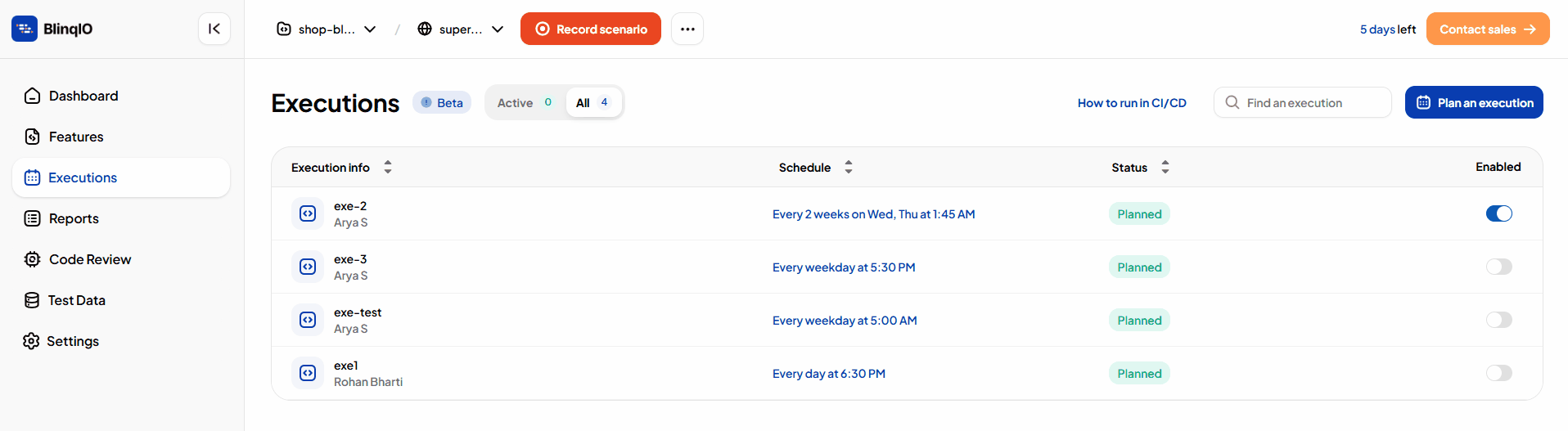This screenshot has height=431, width=1568.
Task: Switch to the Active executions tab
Action: [x=525, y=102]
